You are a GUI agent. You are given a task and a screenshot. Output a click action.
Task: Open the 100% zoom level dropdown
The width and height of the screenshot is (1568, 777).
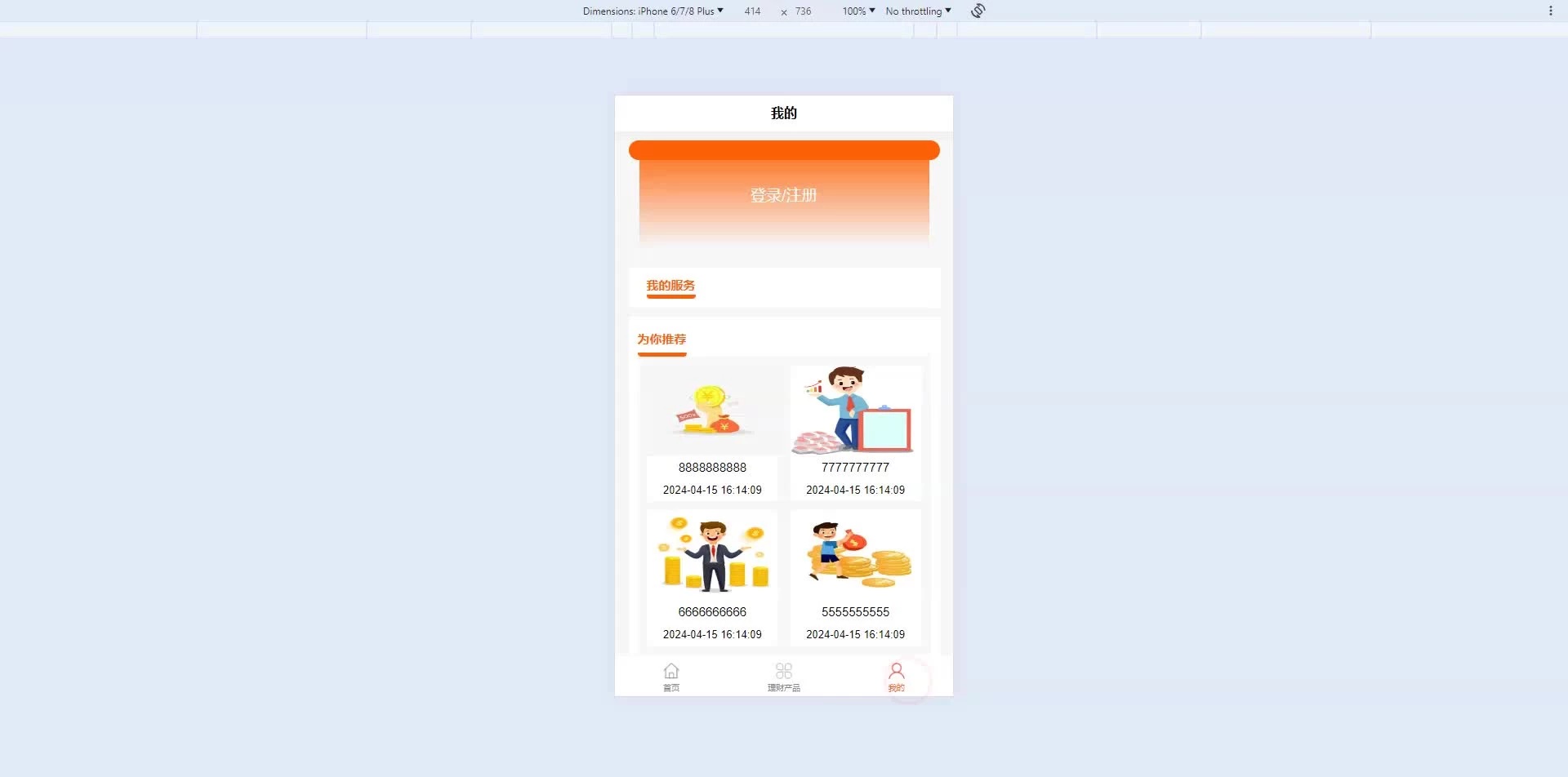858,11
